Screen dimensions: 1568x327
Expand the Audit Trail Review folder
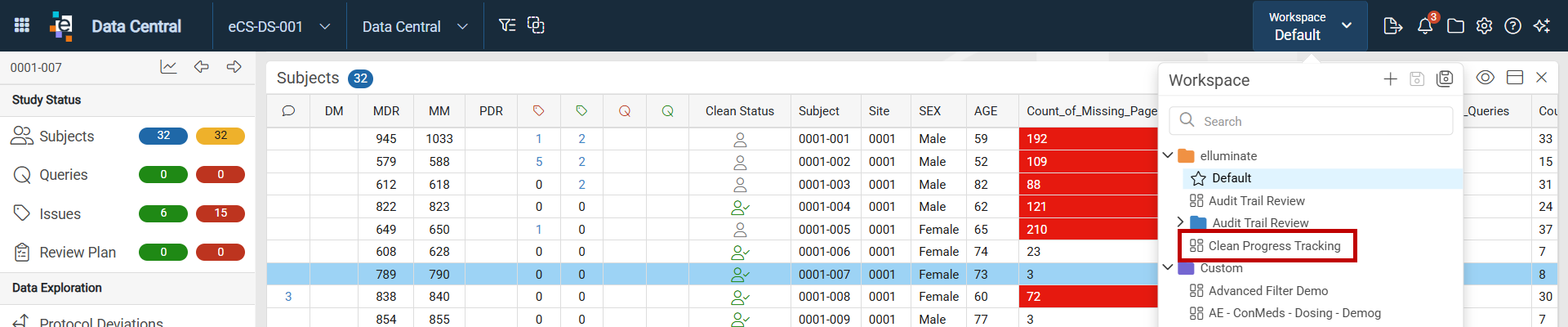tap(1180, 222)
